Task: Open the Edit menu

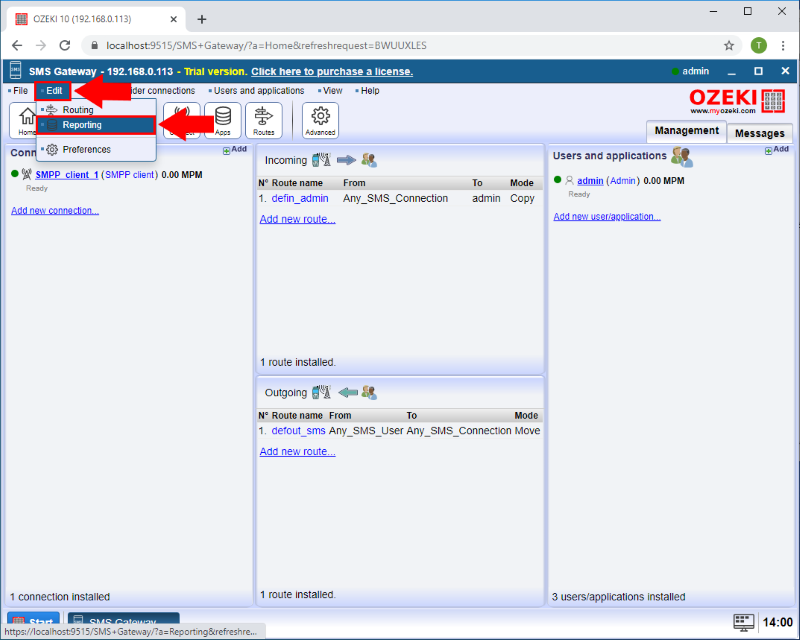Action: click(53, 91)
